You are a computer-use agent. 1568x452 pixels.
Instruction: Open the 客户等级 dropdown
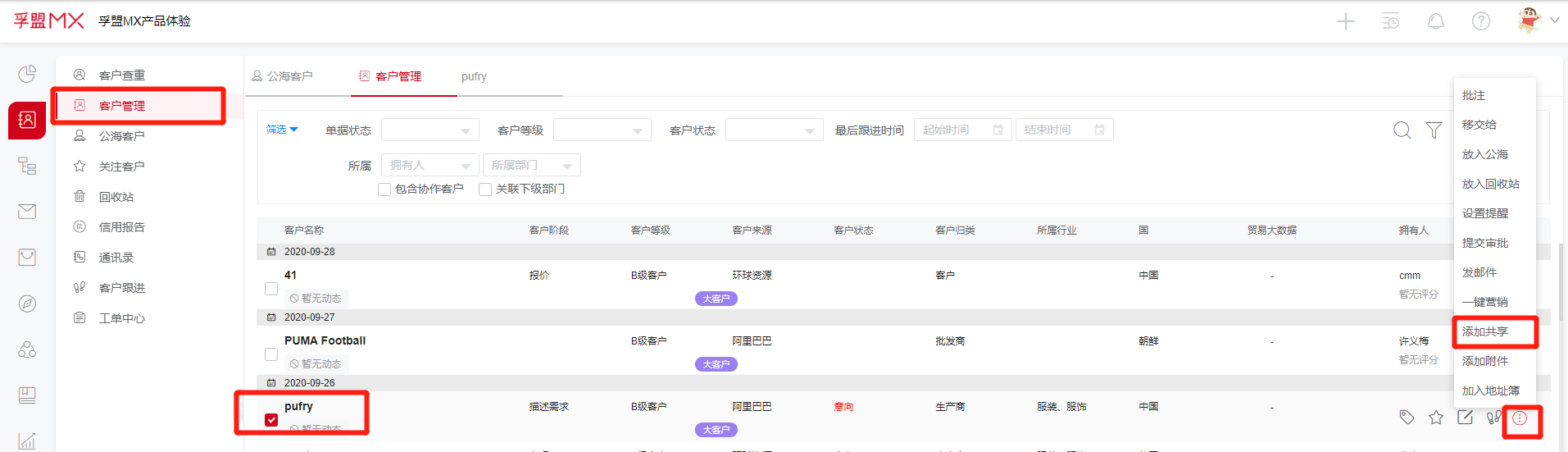coord(602,130)
